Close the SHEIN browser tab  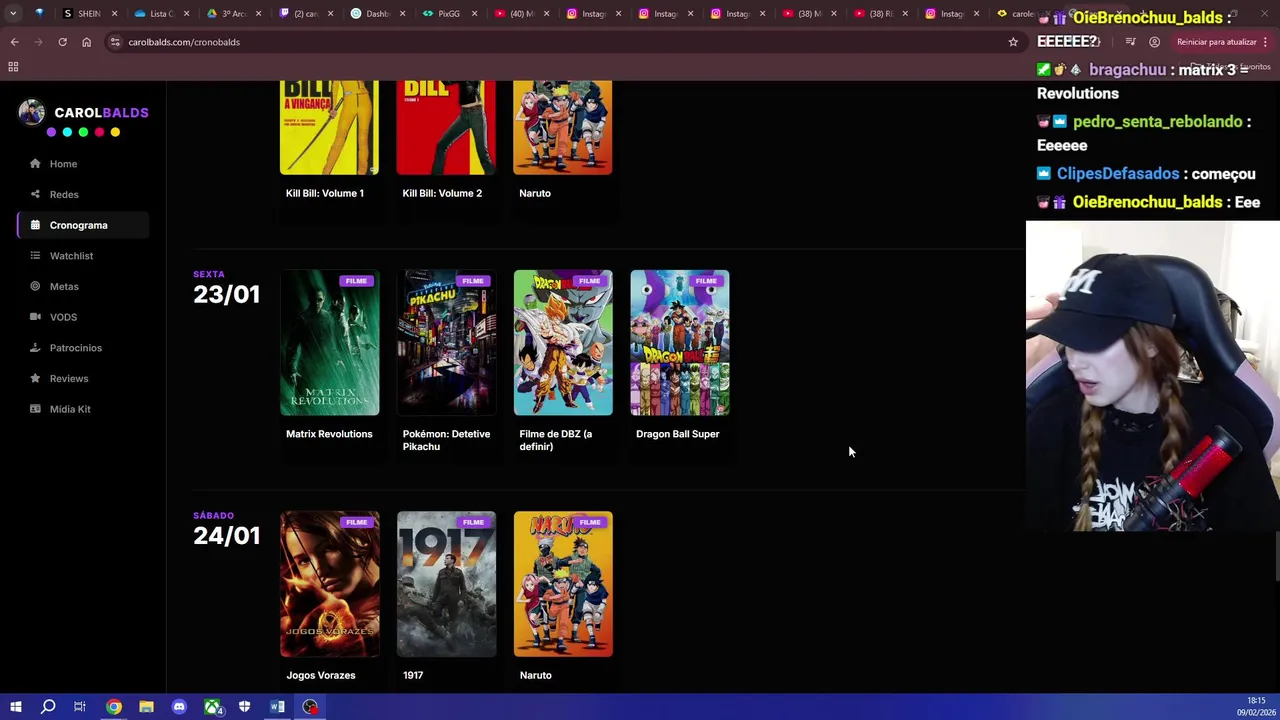(114, 14)
